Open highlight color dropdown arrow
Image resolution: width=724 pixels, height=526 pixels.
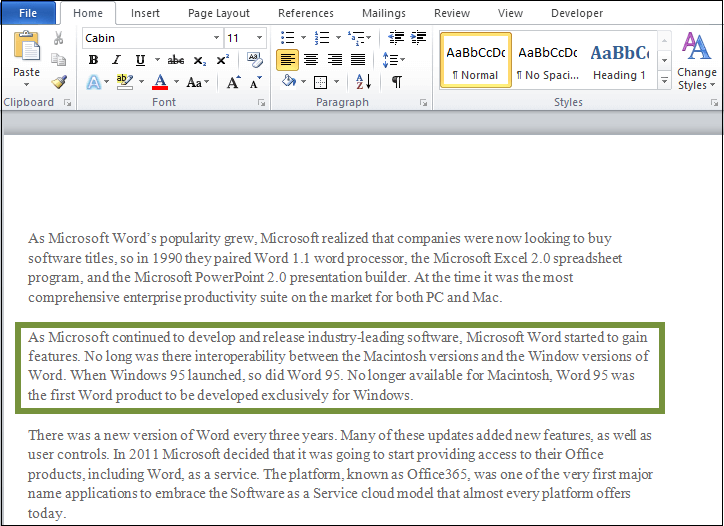coord(141,82)
